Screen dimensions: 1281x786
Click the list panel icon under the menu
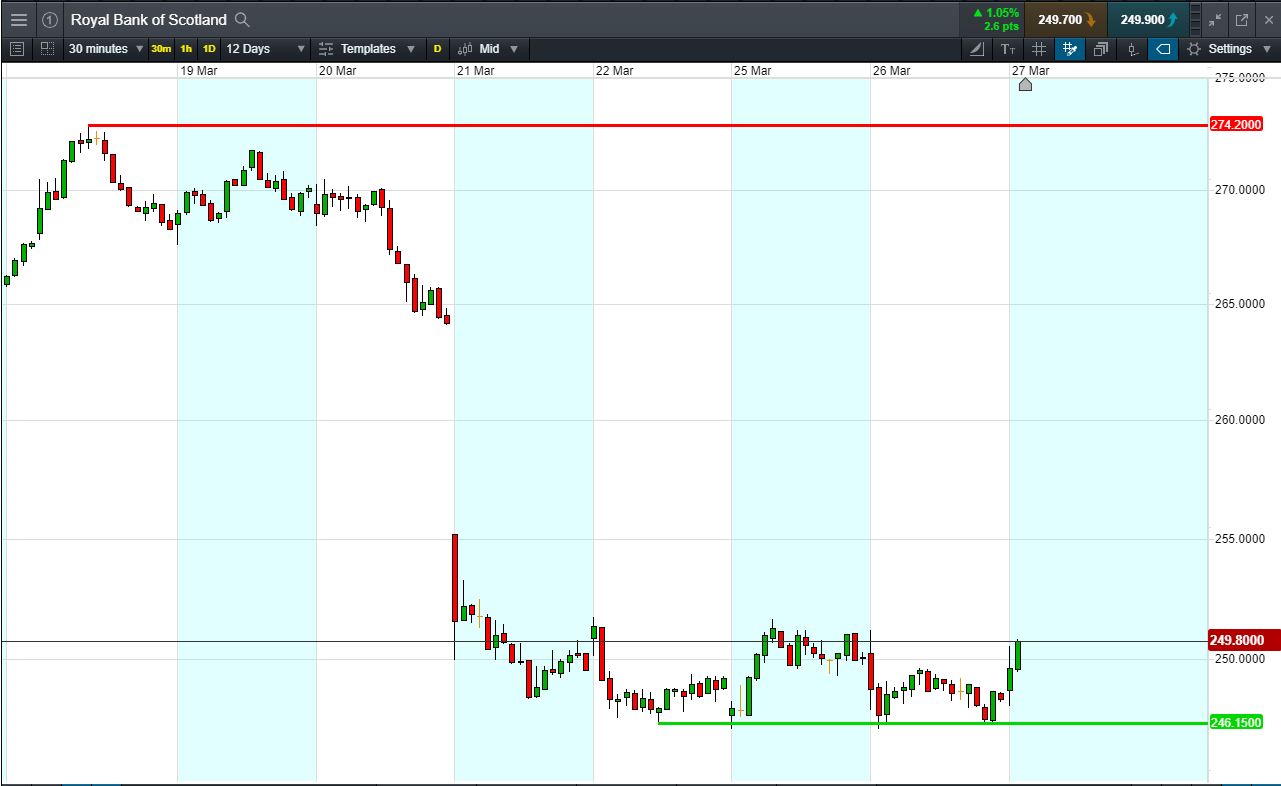tap(17, 49)
